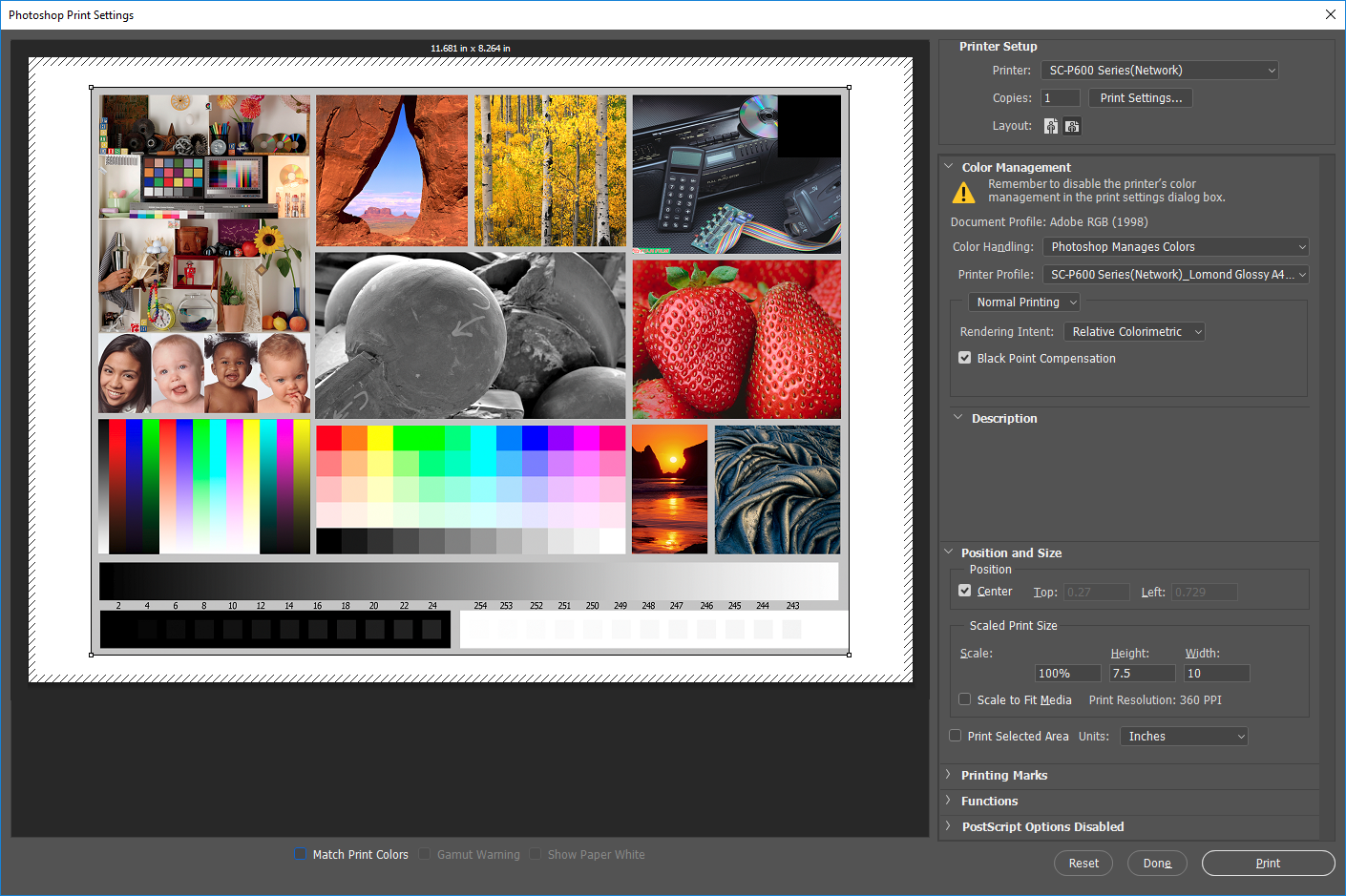Click the color management warning triangle
This screenshot has height=896, width=1346.
(963, 192)
